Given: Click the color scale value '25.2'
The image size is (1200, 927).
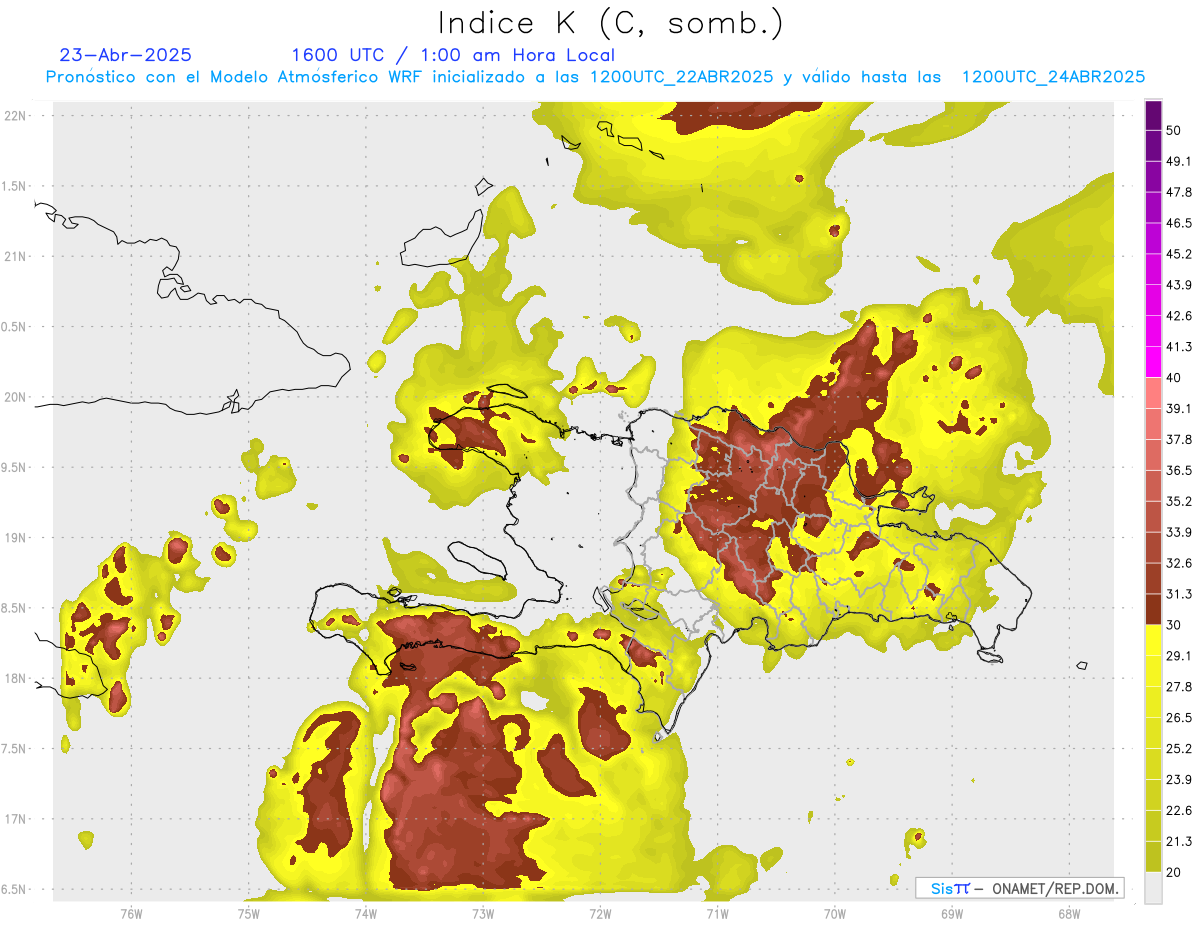Looking at the screenshot, I should [x=1179, y=749].
